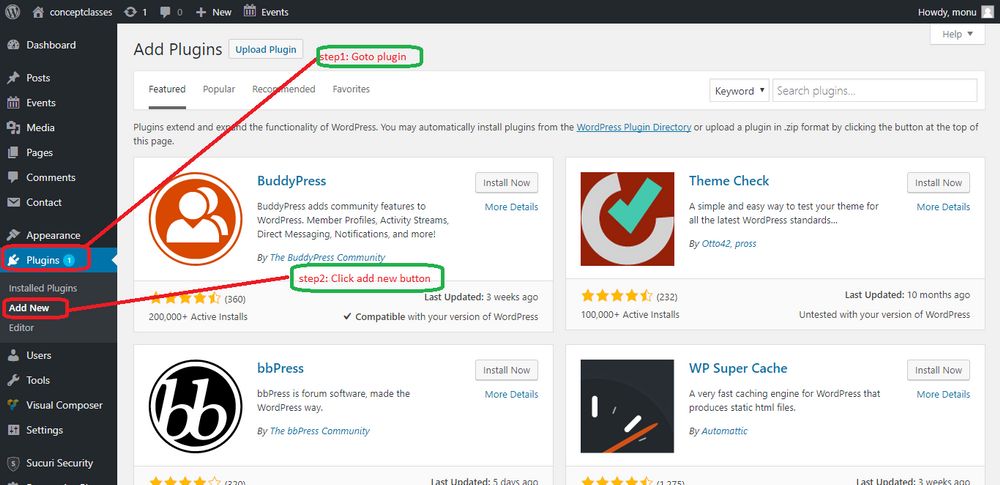The width and height of the screenshot is (1000, 485).
Task: Click the Upload Plugin button
Action: point(266,49)
